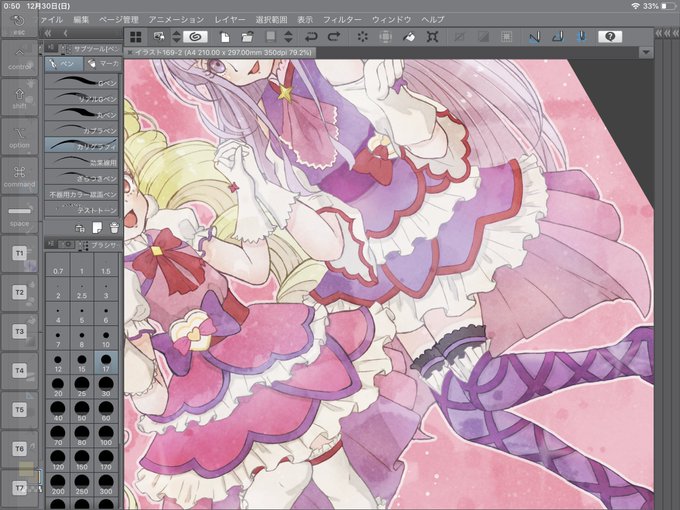Open the フィルター menu
This screenshot has height=510, width=680.
342,20
